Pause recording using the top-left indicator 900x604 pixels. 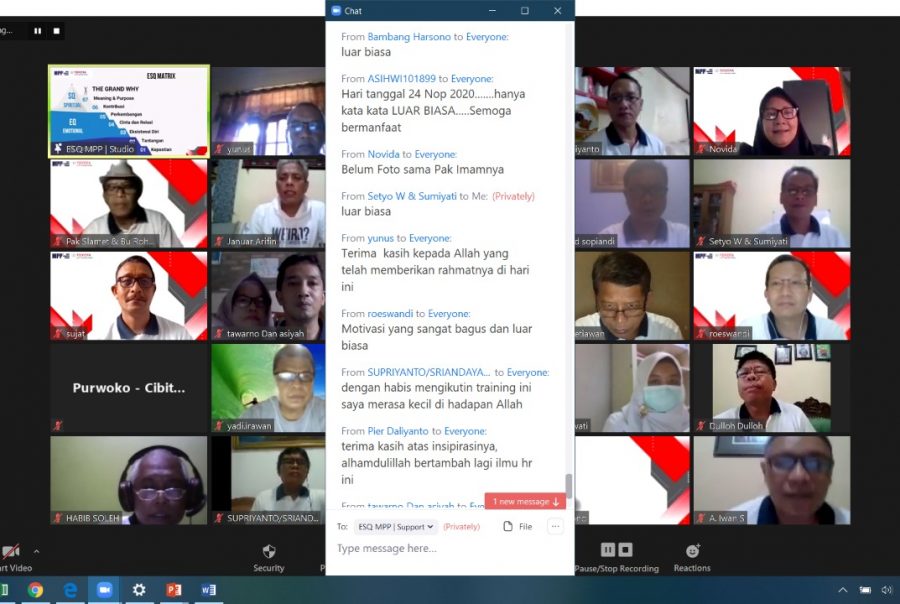coord(38,31)
